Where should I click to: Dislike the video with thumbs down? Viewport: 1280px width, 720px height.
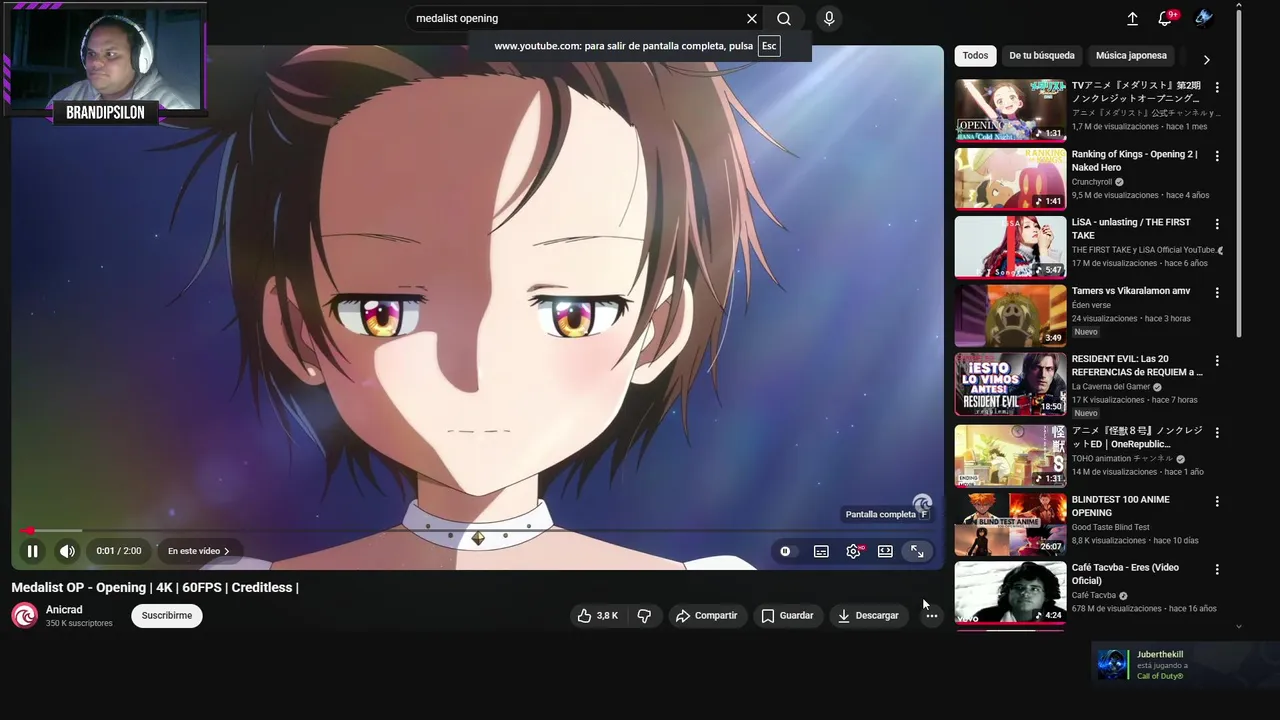pos(644,616)
